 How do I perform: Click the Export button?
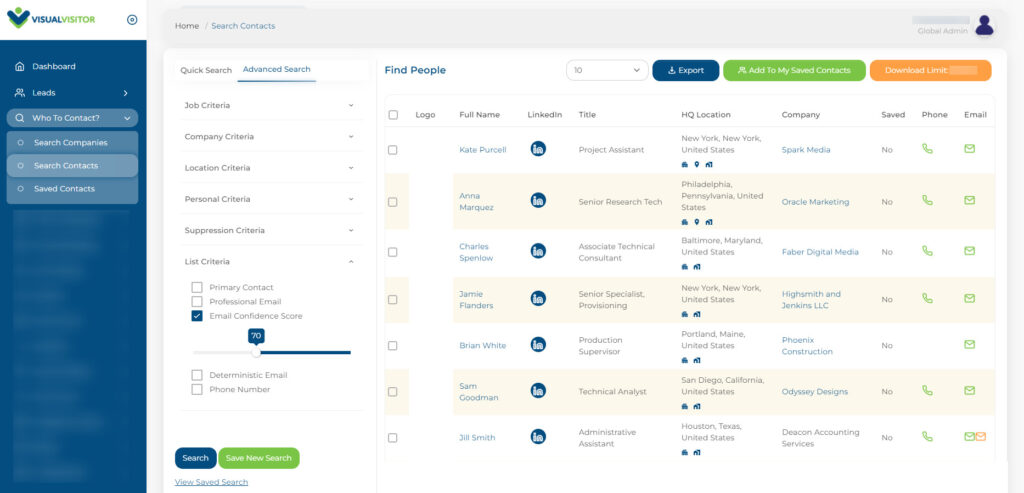686,71
